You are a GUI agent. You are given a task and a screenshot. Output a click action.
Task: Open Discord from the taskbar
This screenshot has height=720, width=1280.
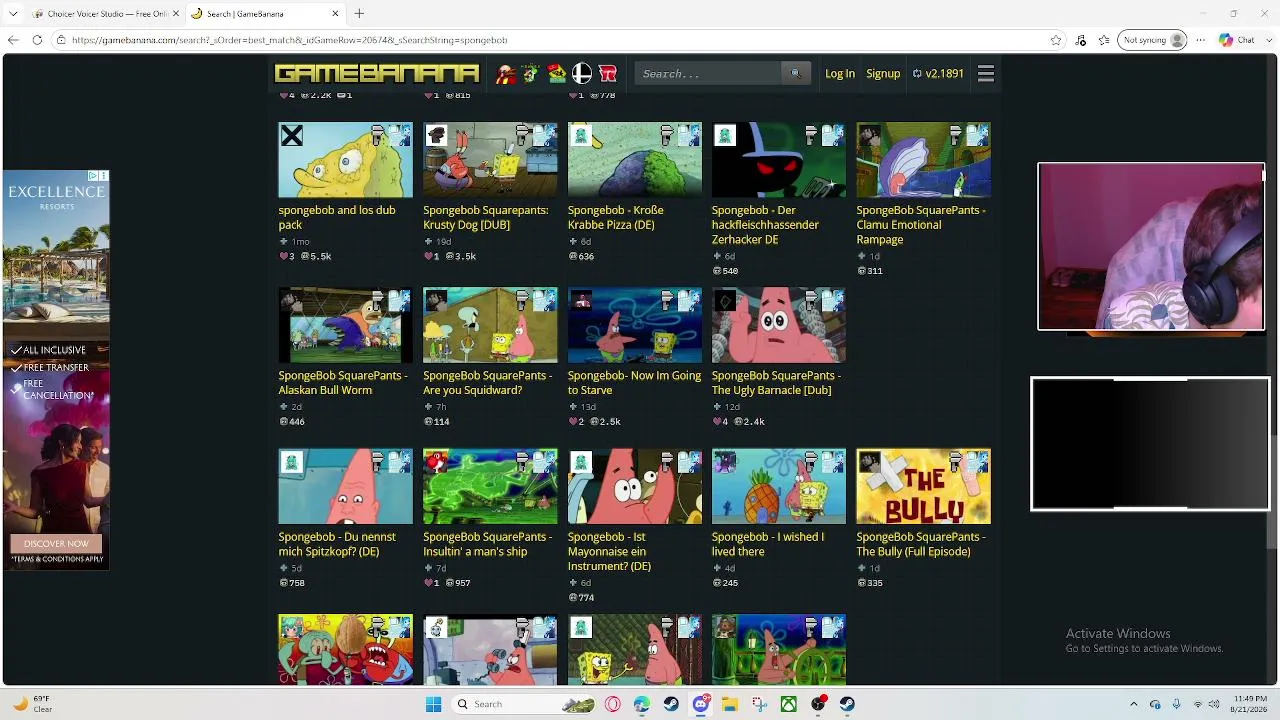point(701,704)
